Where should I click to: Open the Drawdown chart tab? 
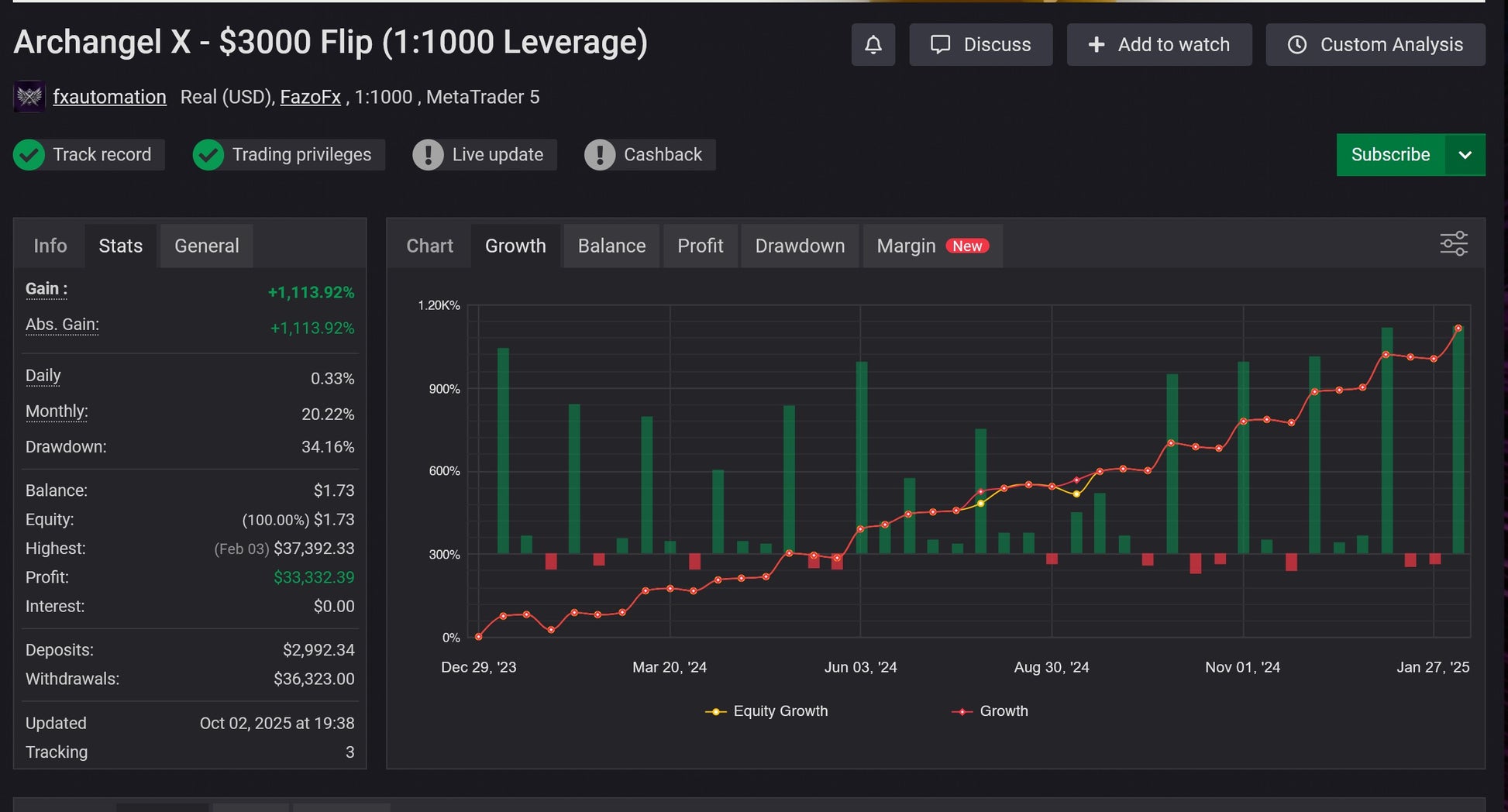[800, 246]
